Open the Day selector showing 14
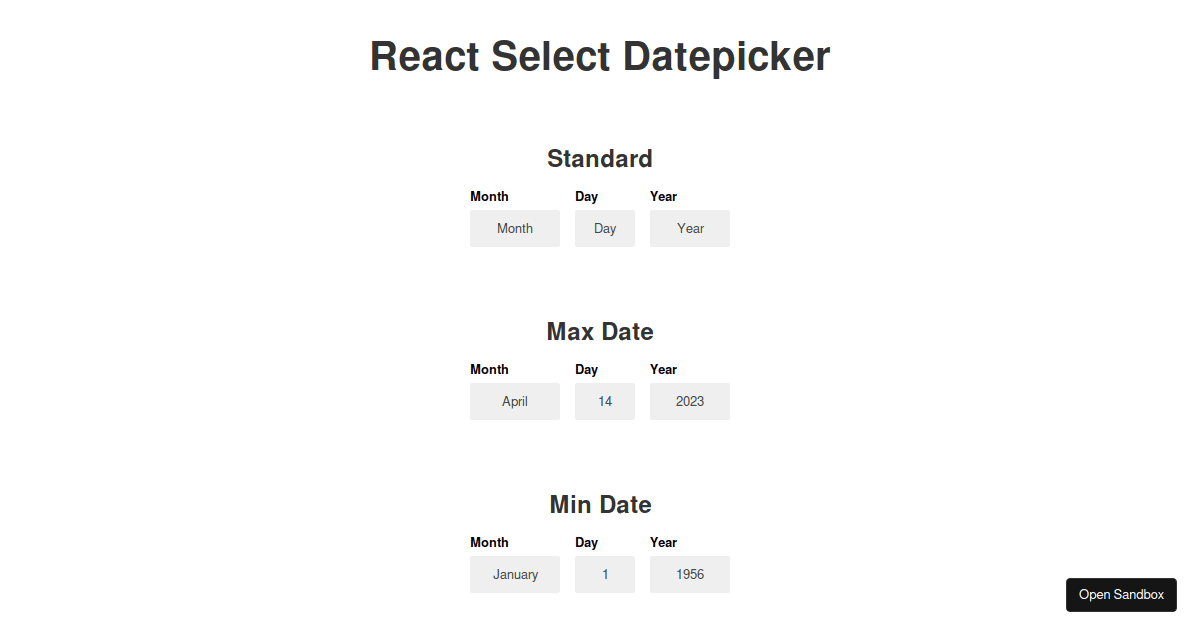The width and height of the screenshot is (1200, 630). (x=604, y=401)
